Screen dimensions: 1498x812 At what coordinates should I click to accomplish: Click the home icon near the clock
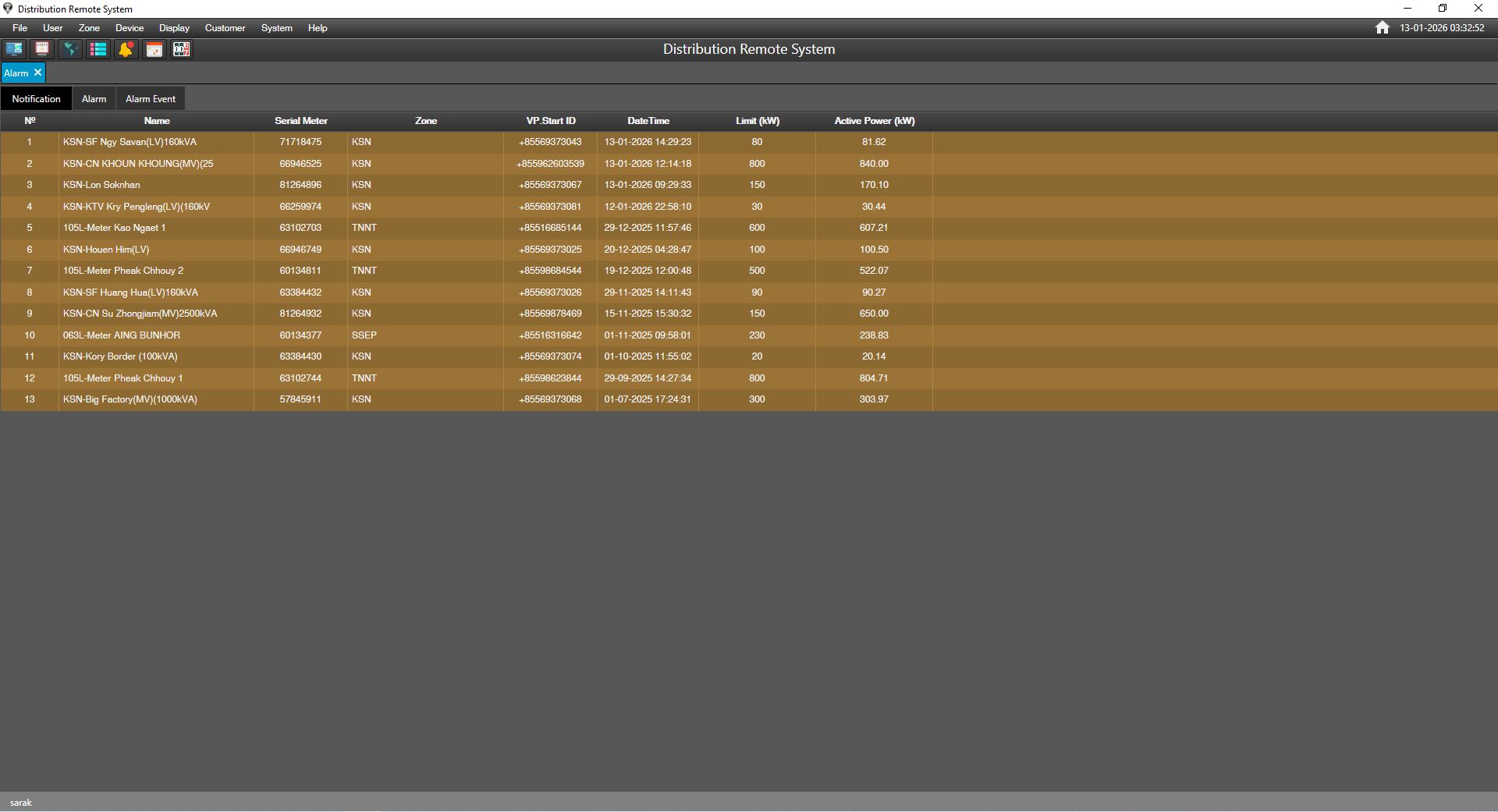coord(1382,28)
